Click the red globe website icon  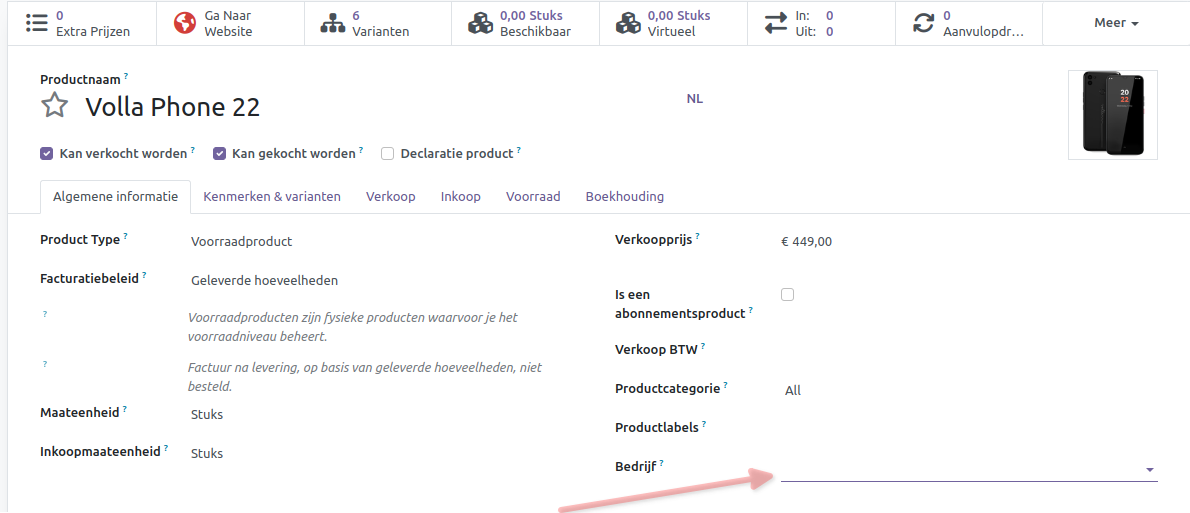(x=184, y=23)
